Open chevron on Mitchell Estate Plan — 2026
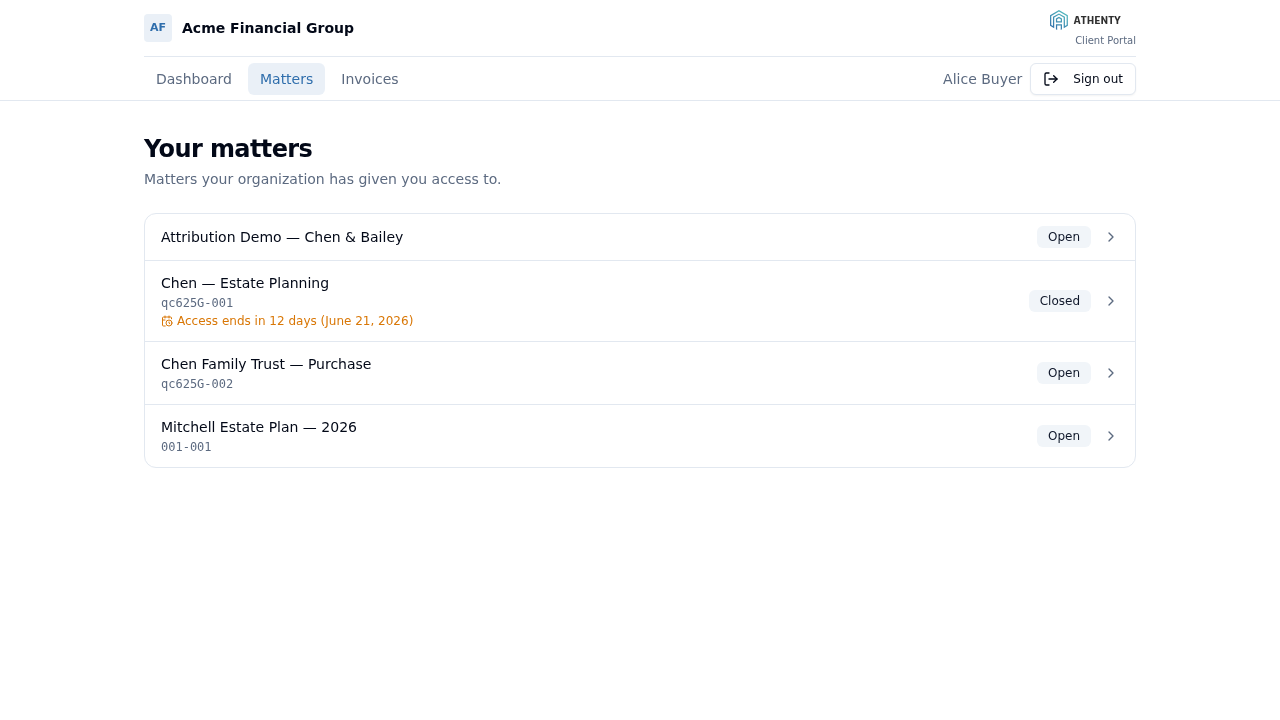Screen dimensions: 1280x720 1110,436
